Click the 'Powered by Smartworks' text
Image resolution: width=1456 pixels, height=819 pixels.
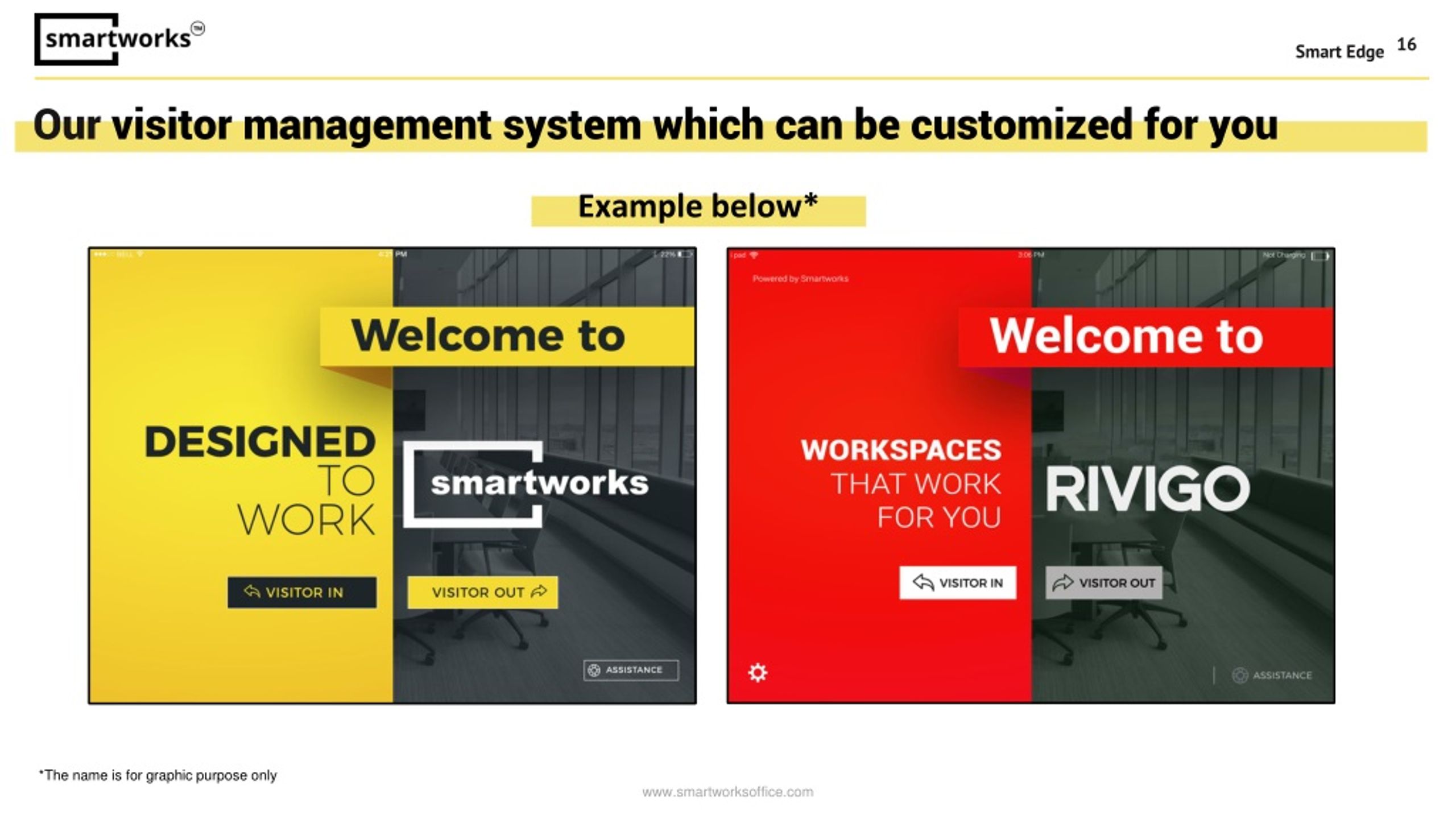[x=800, y=279]
